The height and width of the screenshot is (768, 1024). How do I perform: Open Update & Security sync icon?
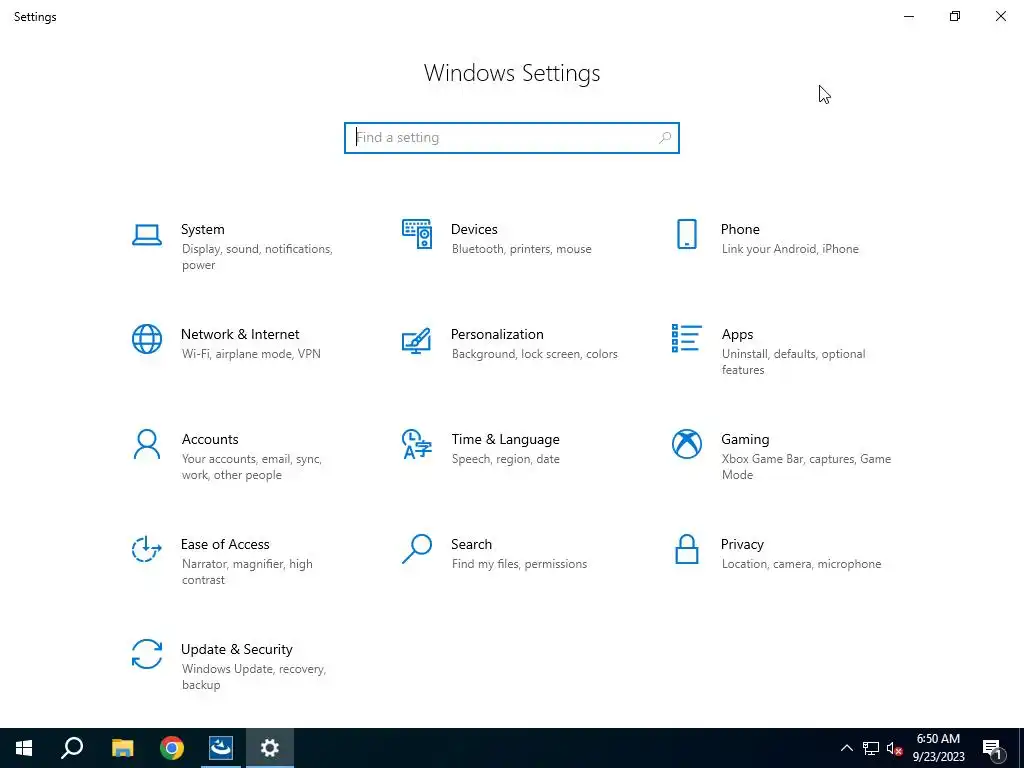(x=146, y=654)
